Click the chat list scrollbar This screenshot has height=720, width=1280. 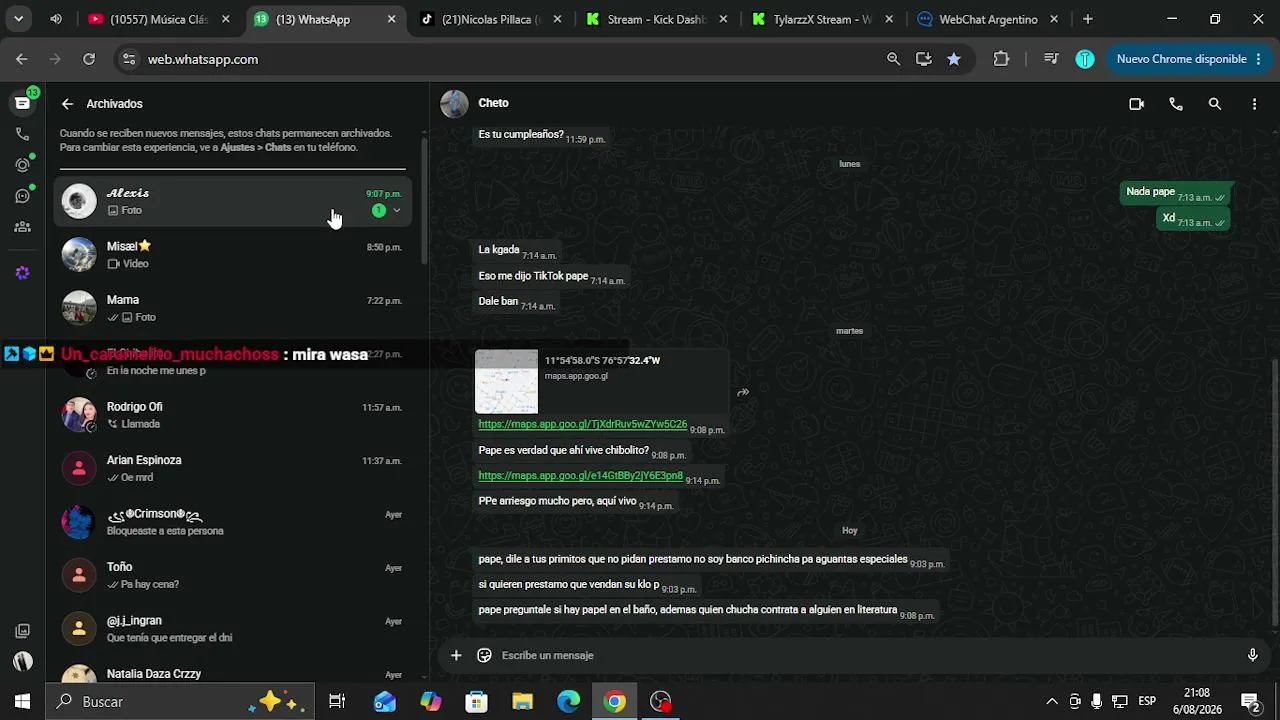pyautogui.click(x=424, y=200)
